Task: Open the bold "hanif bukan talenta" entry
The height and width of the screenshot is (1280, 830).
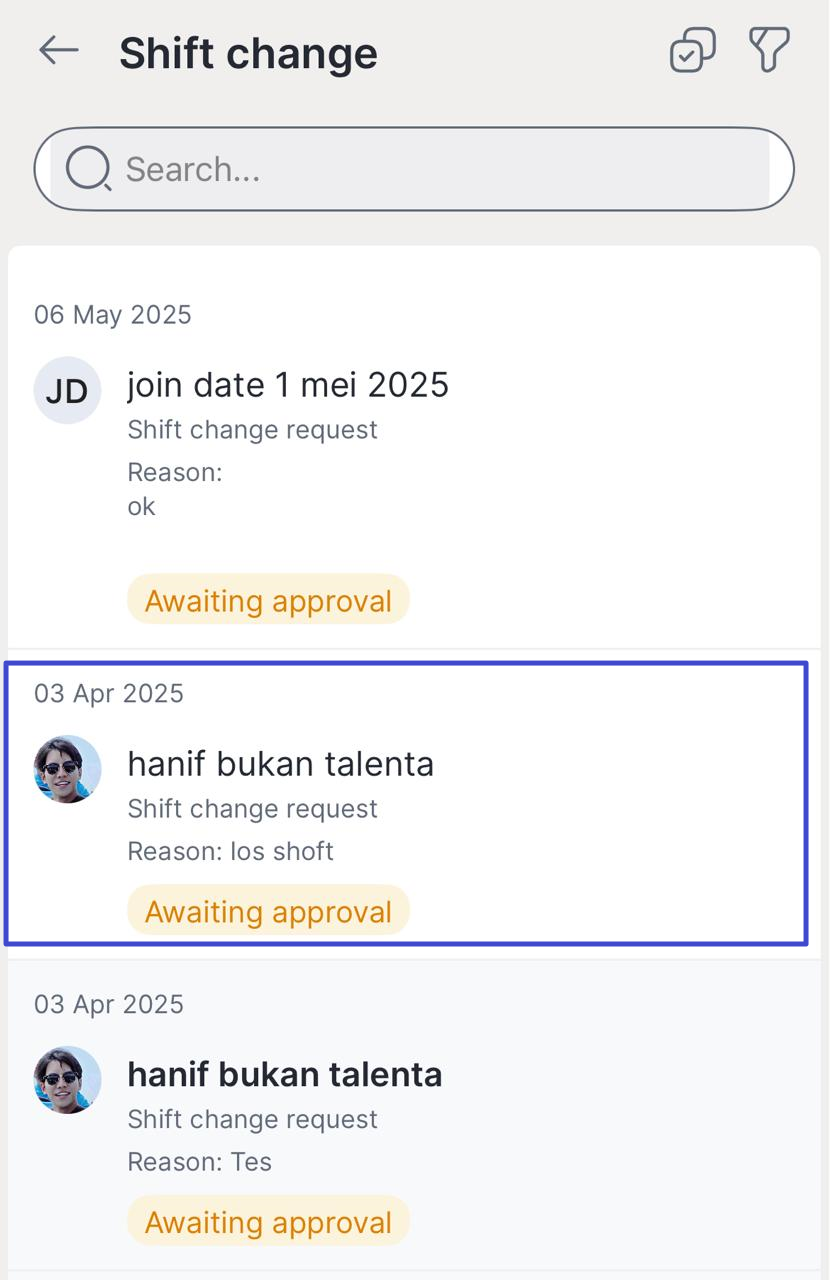Action: 284,1074
